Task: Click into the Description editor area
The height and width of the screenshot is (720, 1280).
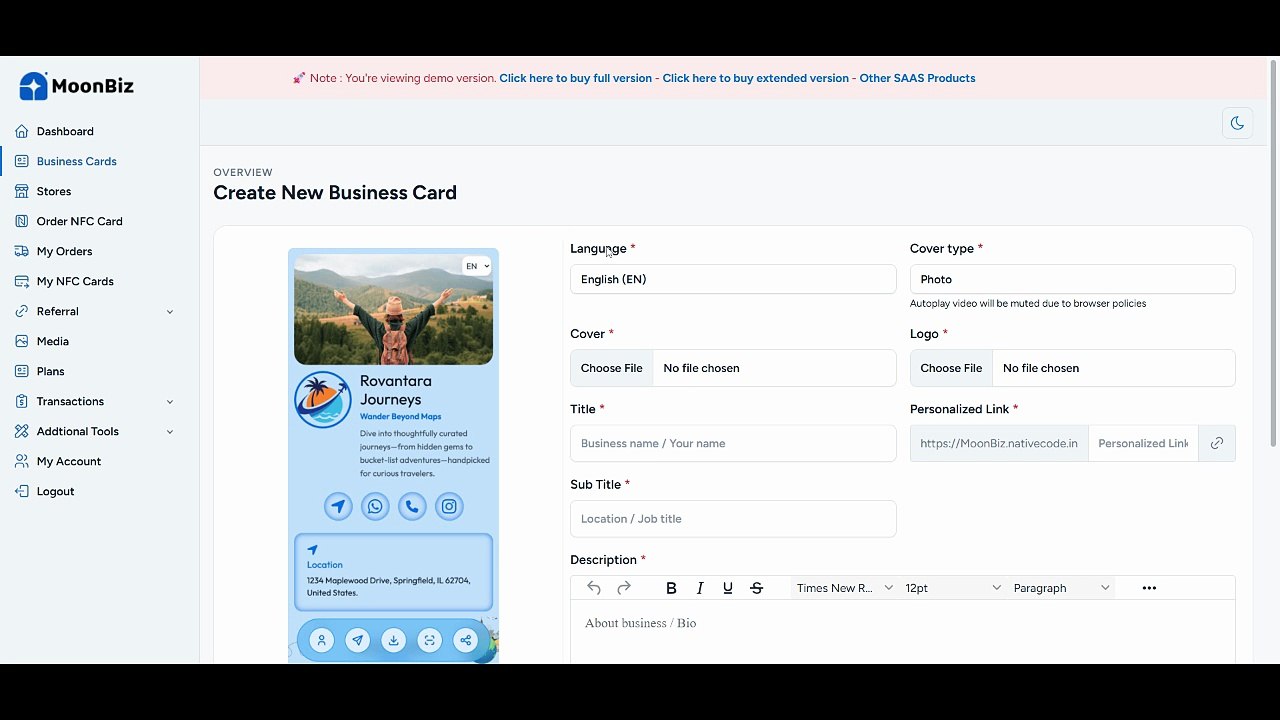Action: tap(903, 632)
